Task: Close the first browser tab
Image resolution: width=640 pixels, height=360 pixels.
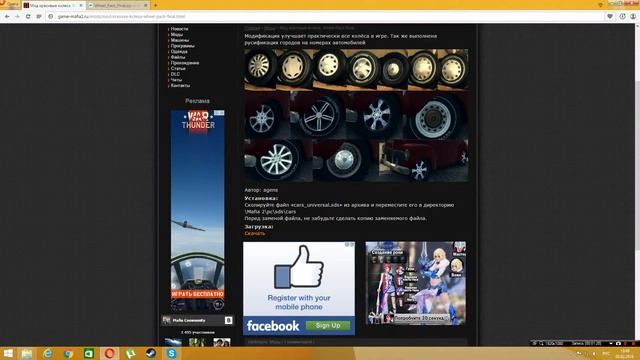Action: click(x=81, y=5)
